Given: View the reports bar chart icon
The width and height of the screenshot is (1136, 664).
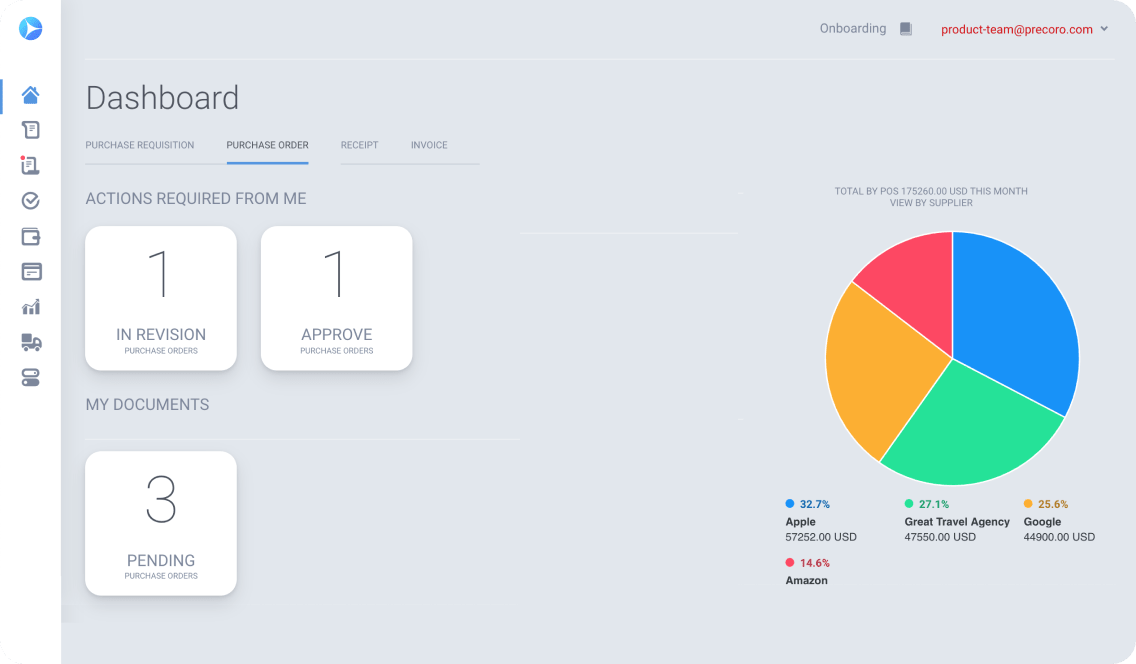Looking at the screenshot, I should coord(30,307).
